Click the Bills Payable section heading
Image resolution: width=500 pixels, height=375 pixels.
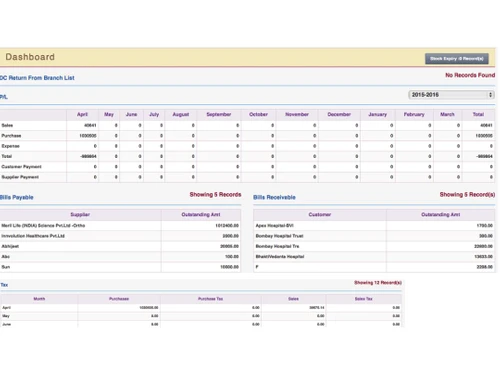[x=17, y=197]
